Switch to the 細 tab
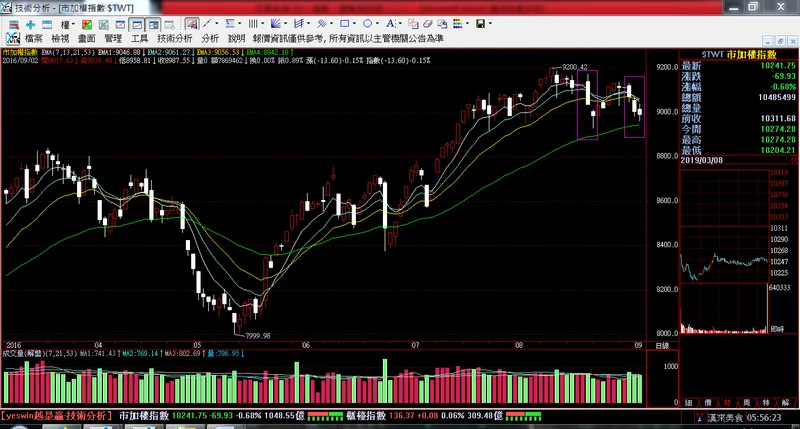Viewport: 800px width, 429px height. pos(688,402)
